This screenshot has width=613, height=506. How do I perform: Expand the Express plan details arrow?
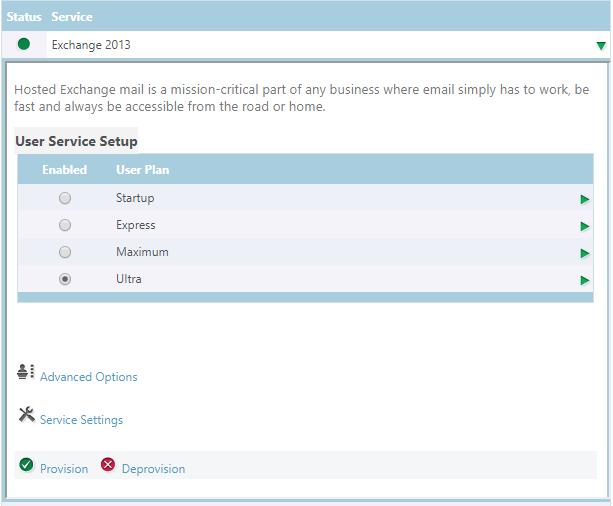(584, 226)
